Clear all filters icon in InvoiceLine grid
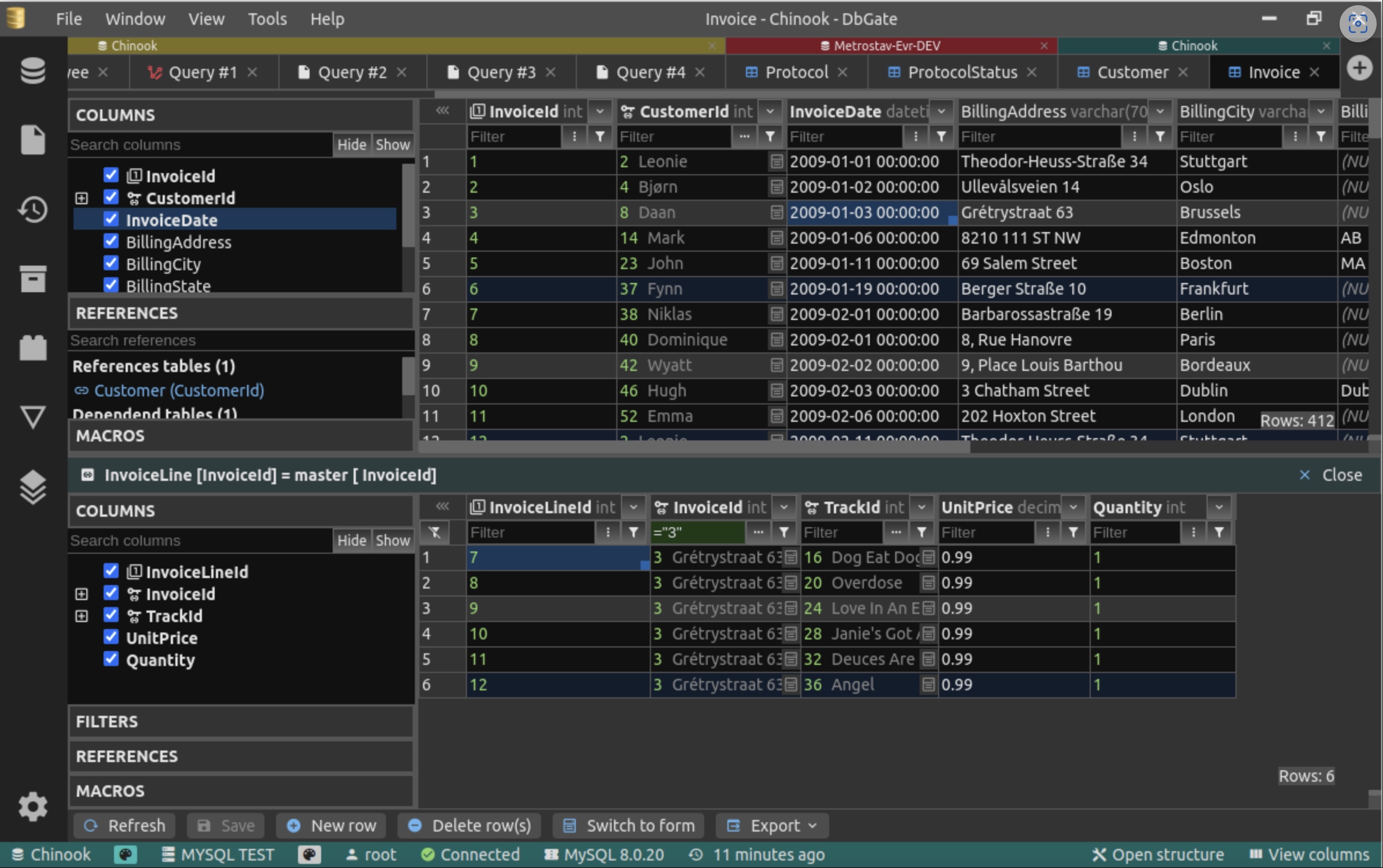 click(x=435, y=532)
